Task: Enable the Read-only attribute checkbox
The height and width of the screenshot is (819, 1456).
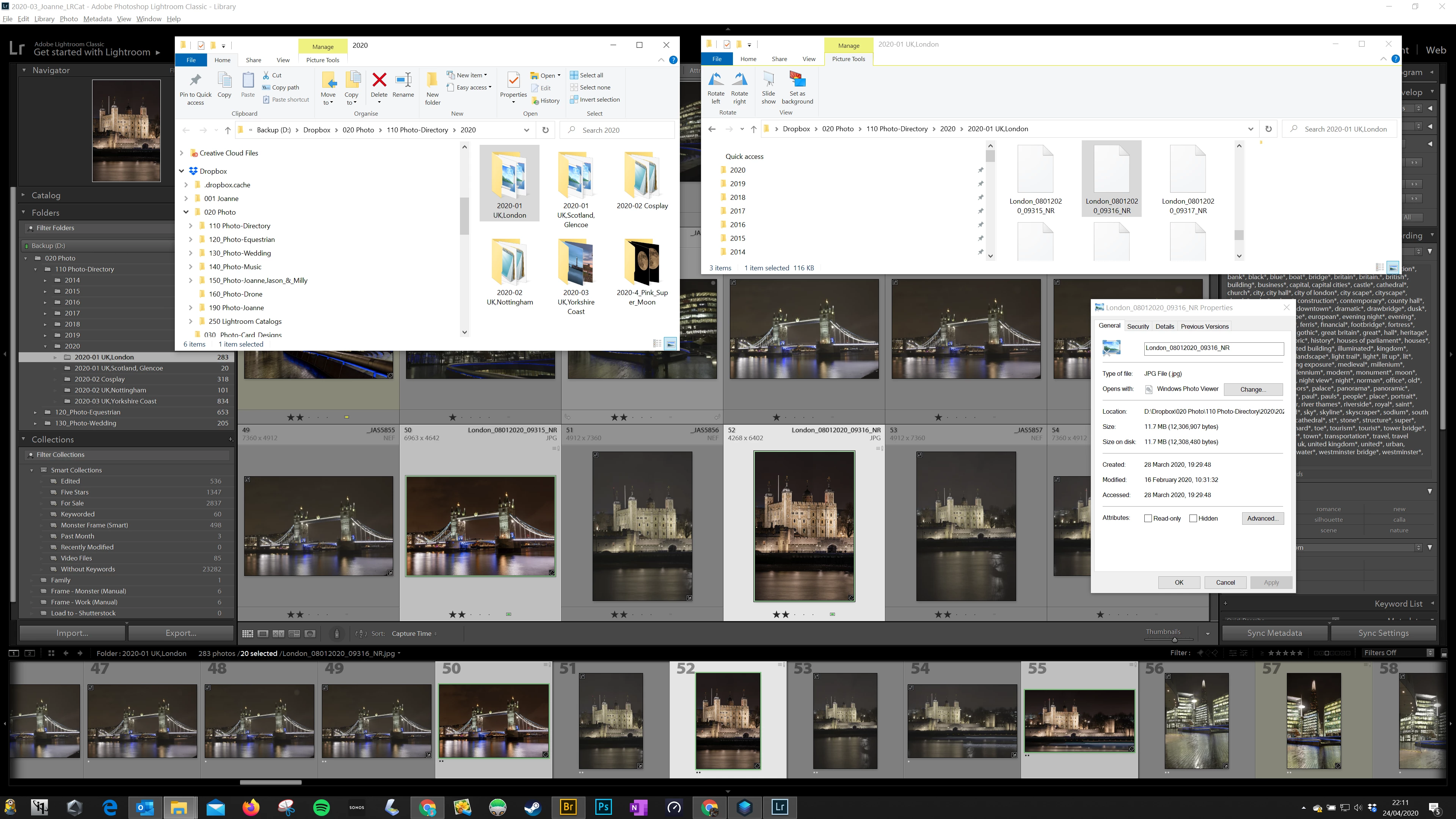Action: (x=1148, y=518)
